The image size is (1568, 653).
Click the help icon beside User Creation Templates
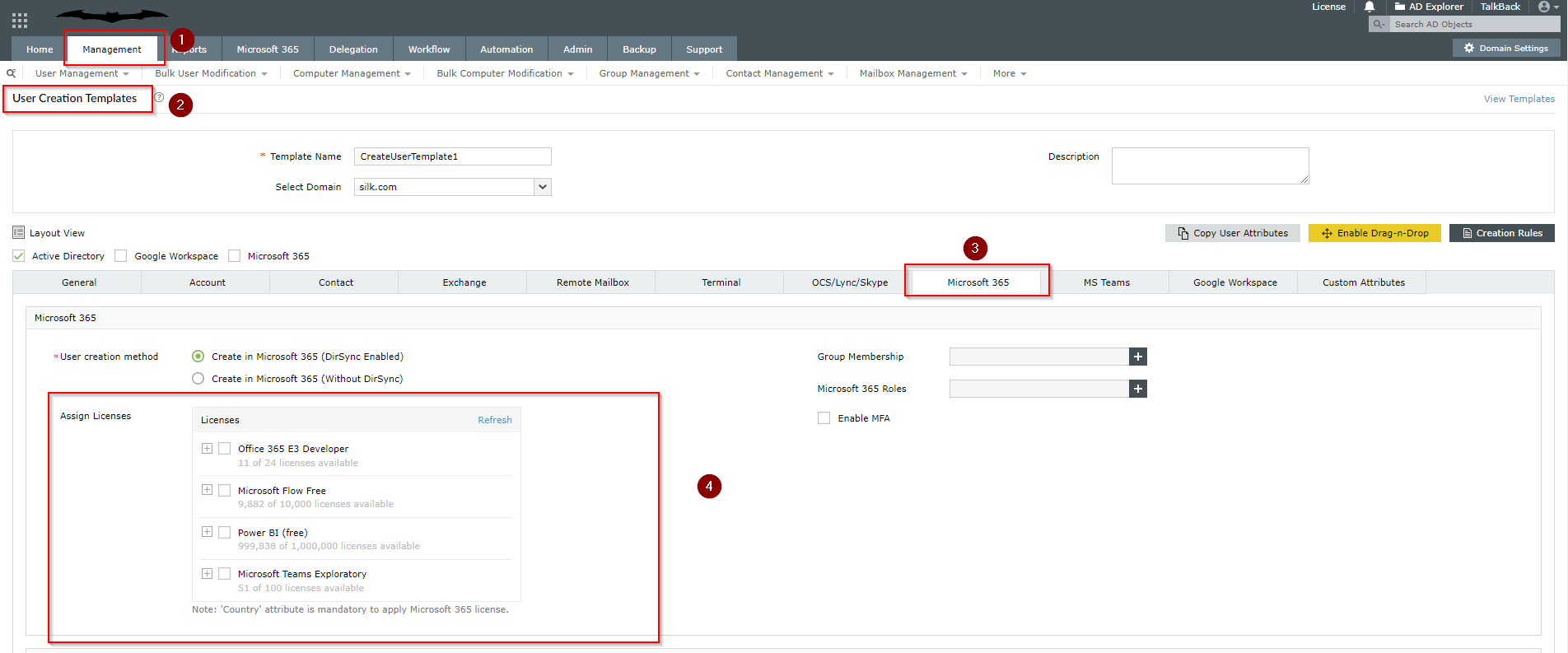159,97
